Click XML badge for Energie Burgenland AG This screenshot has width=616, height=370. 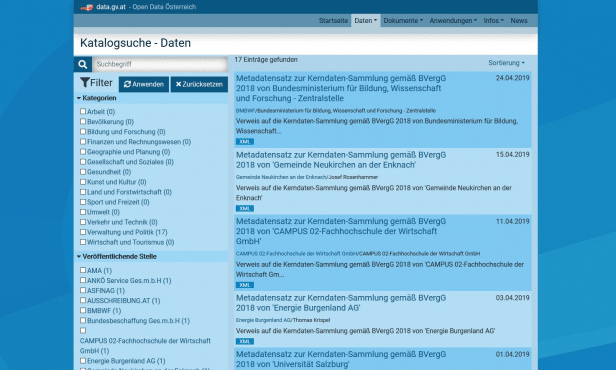click(x=245, y=342)
